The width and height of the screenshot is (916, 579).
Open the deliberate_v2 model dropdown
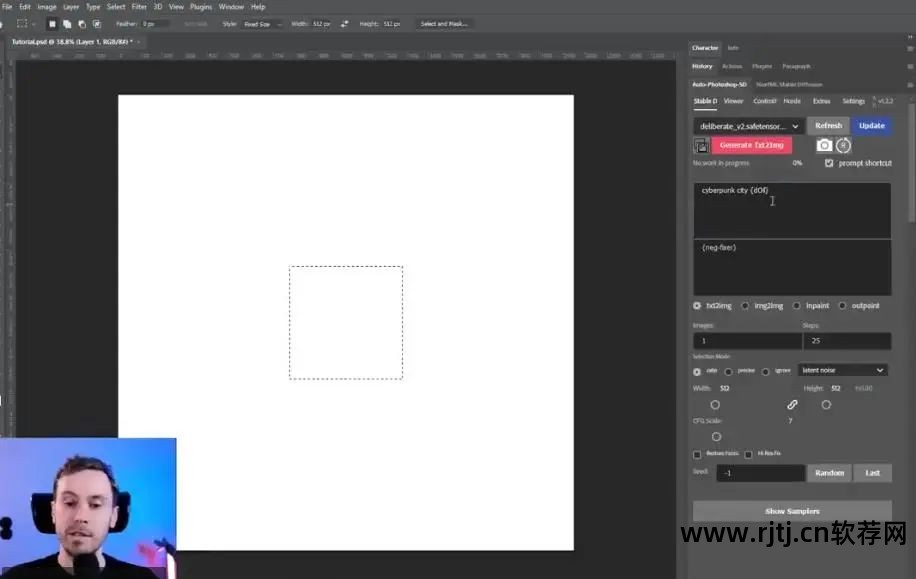pyautogui.click(x=748, y=126)
